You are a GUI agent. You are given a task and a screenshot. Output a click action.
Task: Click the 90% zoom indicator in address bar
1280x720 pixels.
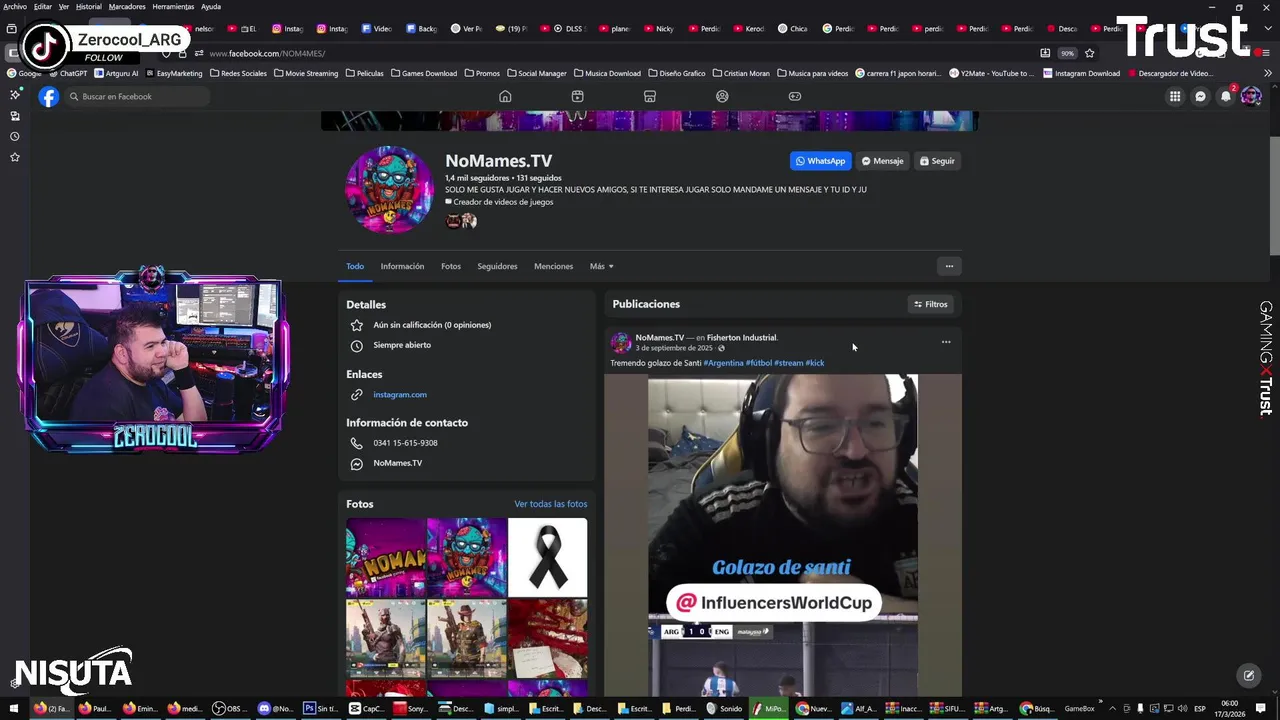tap(1068, 53)
